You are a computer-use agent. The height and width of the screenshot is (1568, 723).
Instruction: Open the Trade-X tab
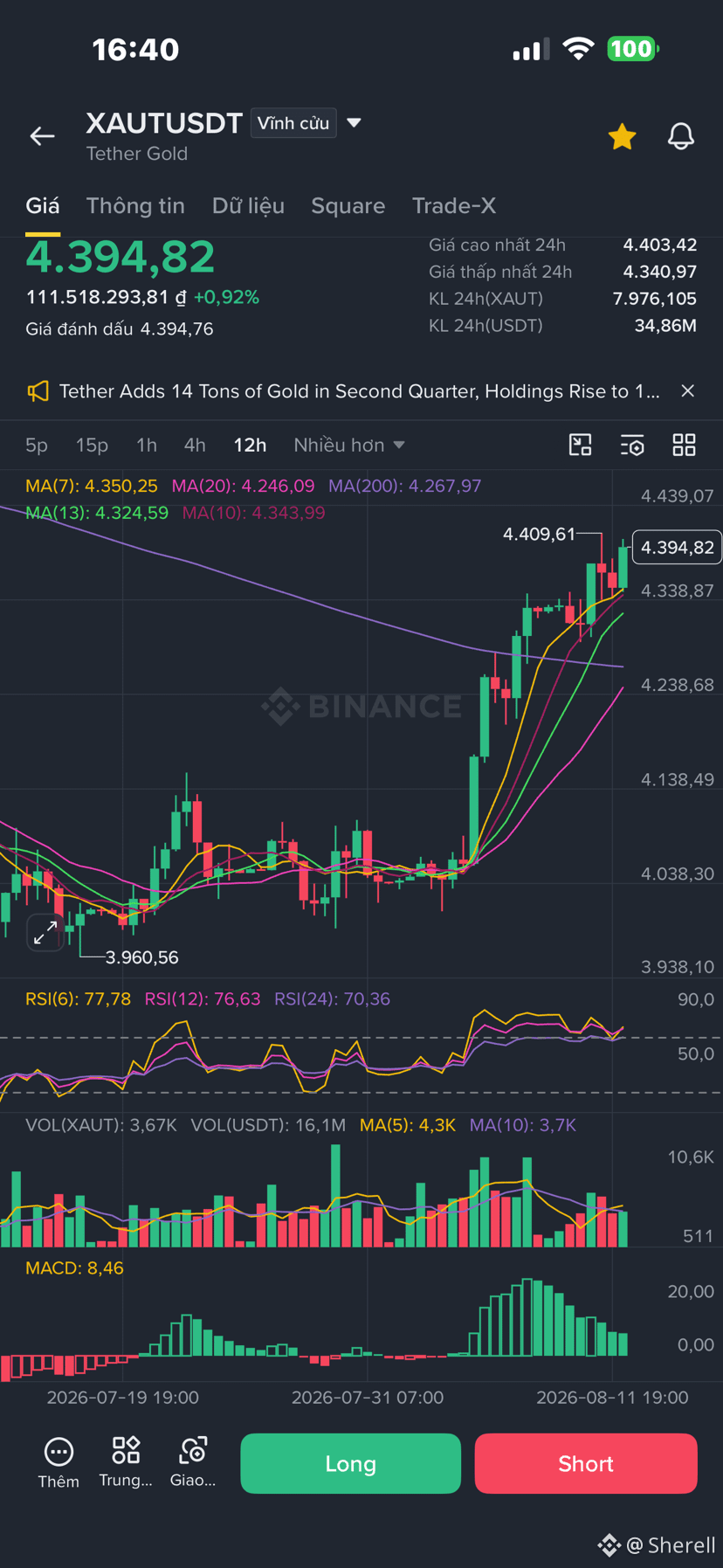pos(454,206)
